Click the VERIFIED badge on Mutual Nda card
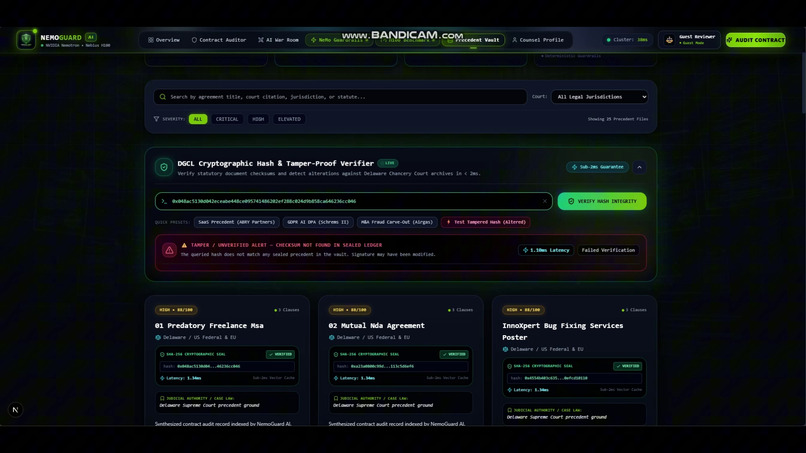806x453 pixels. (454, 354)
